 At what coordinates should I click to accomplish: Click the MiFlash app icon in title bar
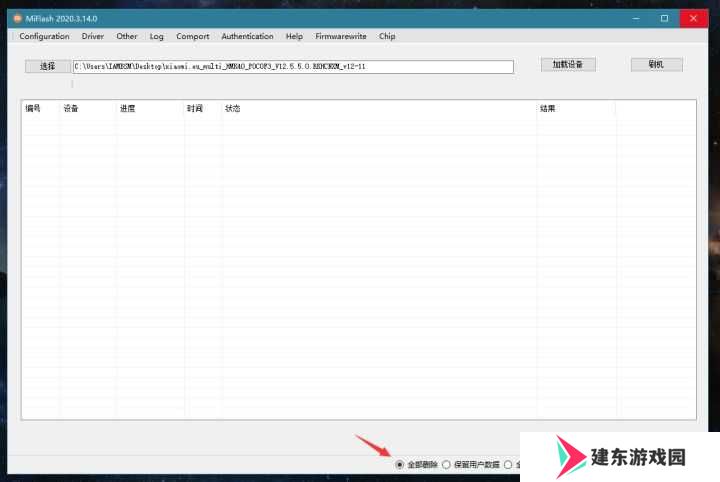pos(17,18)
